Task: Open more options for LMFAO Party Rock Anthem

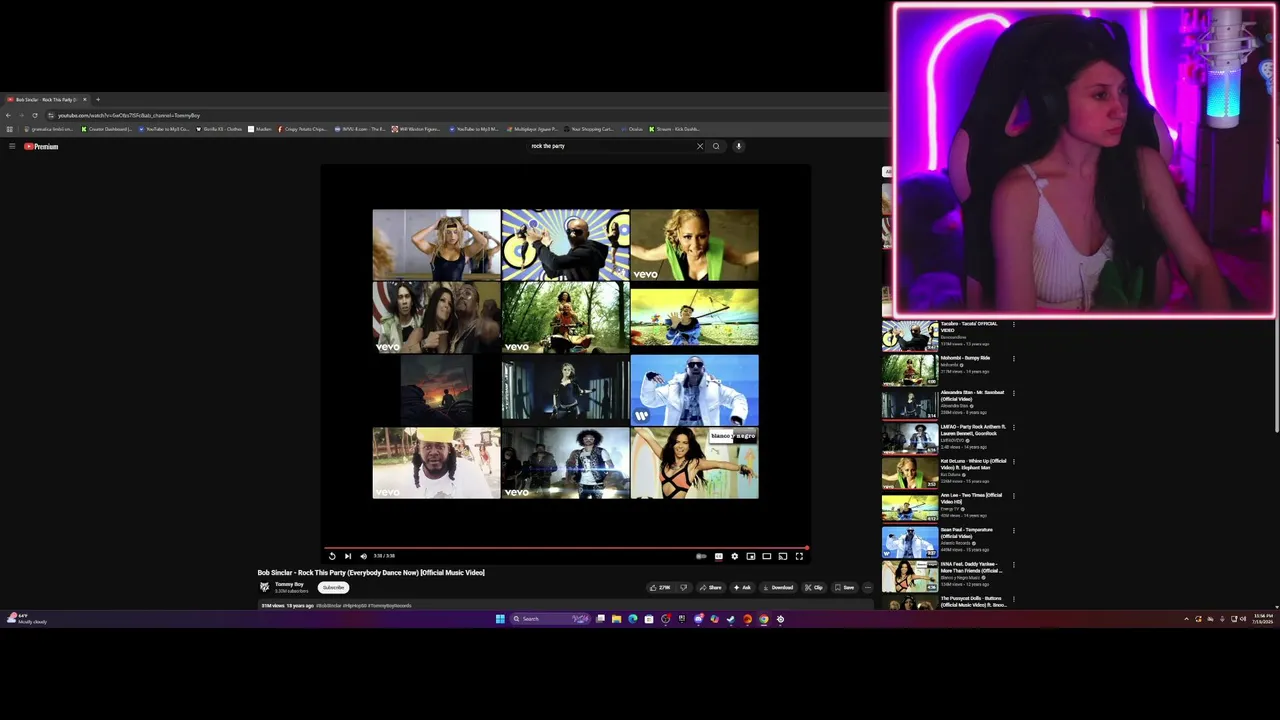Action: [x=1013, y=427]
